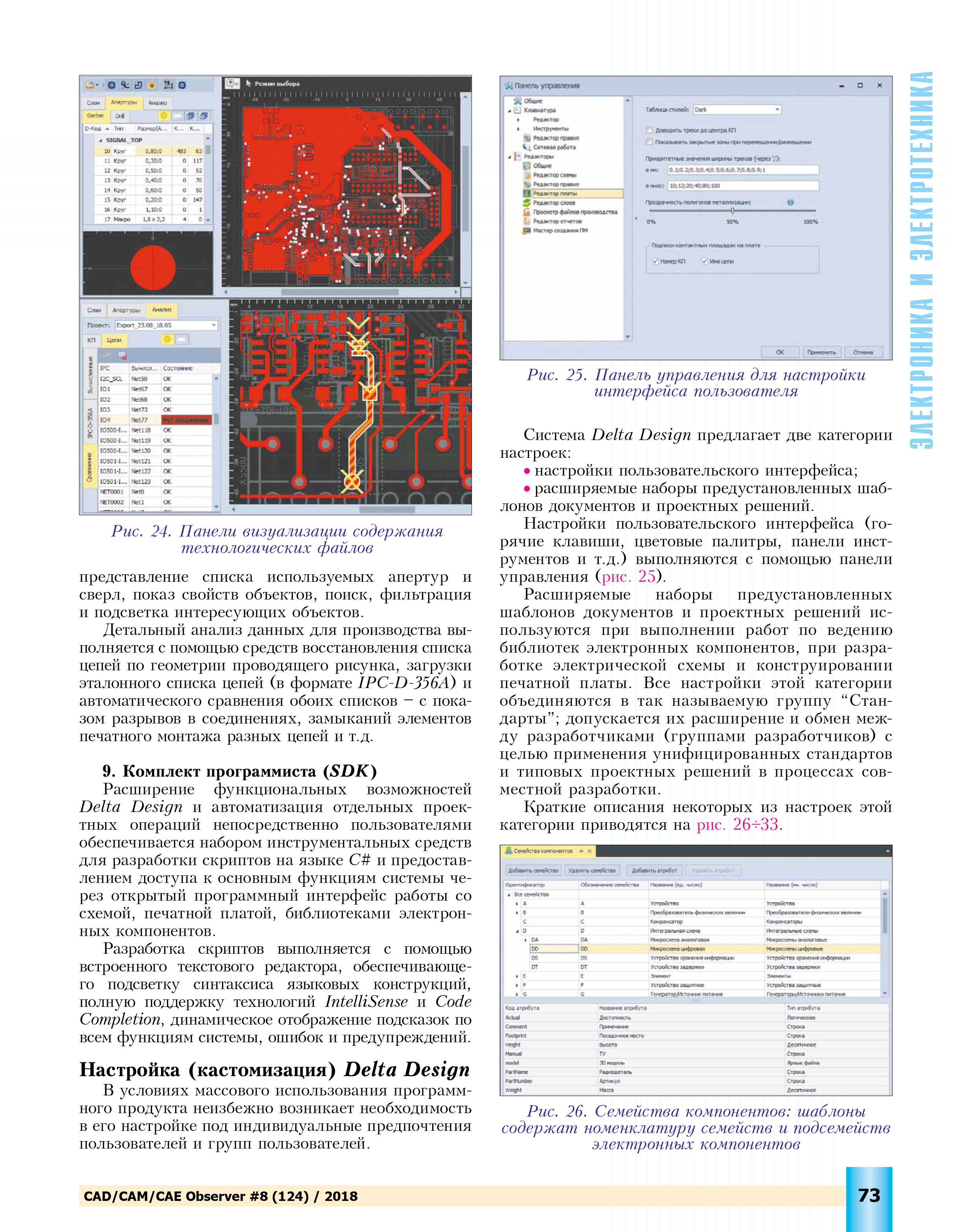Click the Редактор отчетов icon
This screenshot has height=1232, width=953.
pos(527,221)
